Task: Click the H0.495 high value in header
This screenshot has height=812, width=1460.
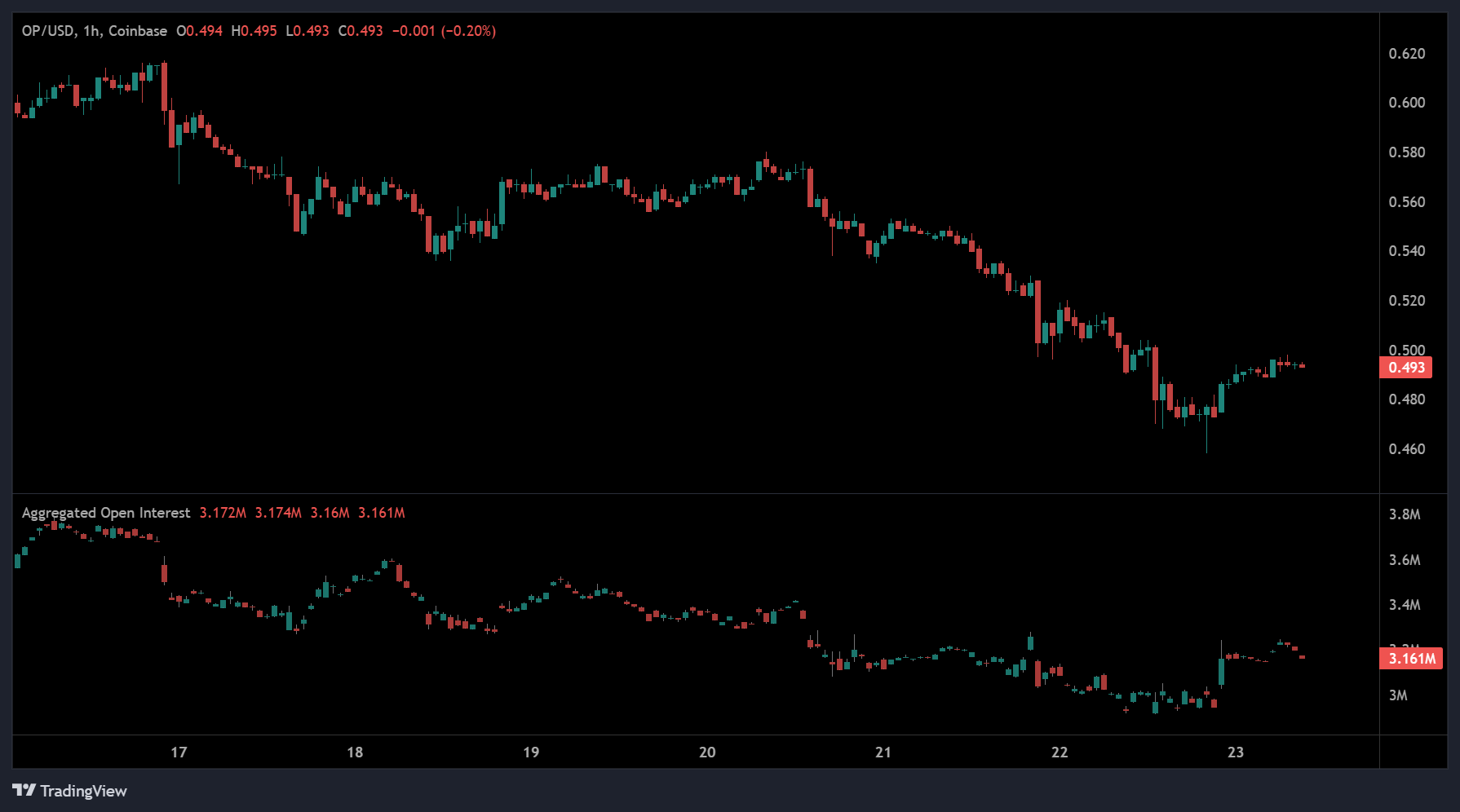Action: click(x=254, y=31)
